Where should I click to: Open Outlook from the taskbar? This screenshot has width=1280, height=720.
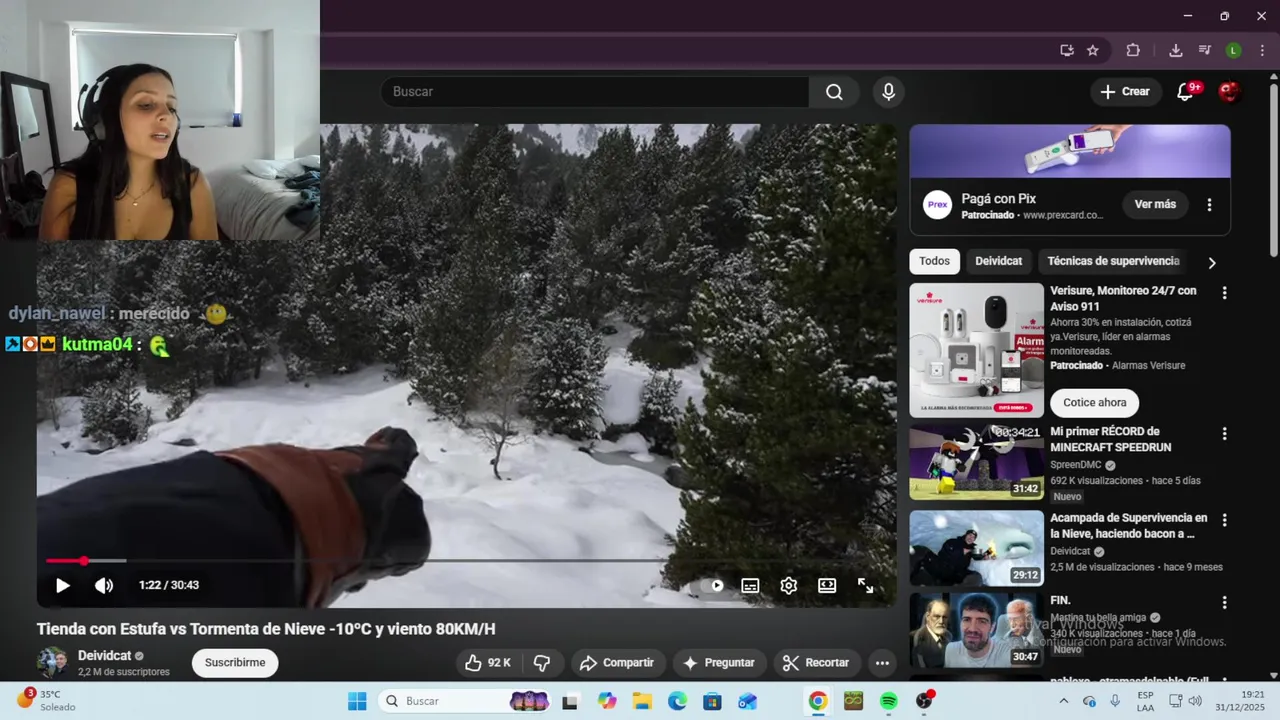(747, 701)
